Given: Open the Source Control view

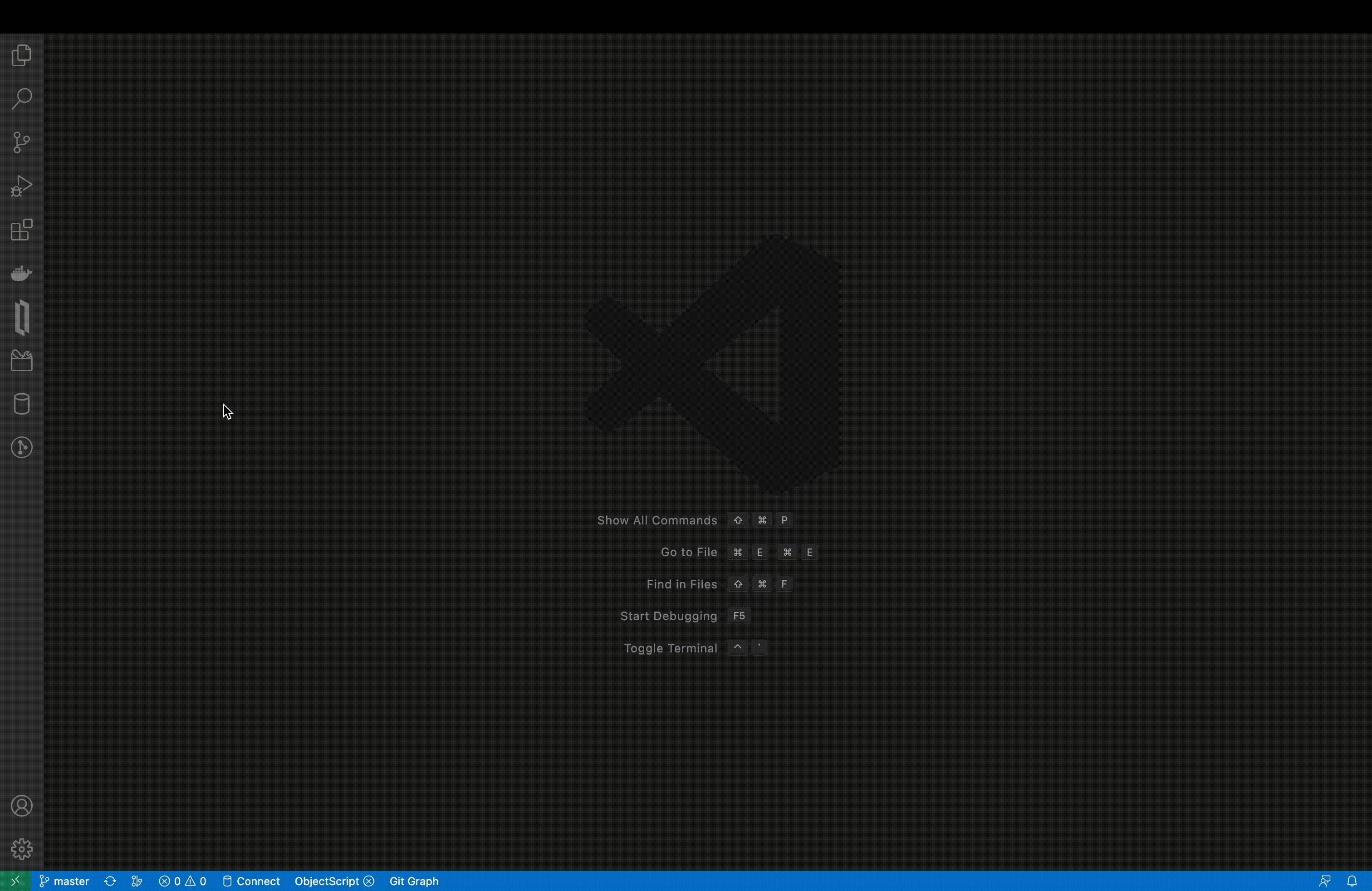Looking at the screenshot, I should pyautogui.click(x=21, y=142).
